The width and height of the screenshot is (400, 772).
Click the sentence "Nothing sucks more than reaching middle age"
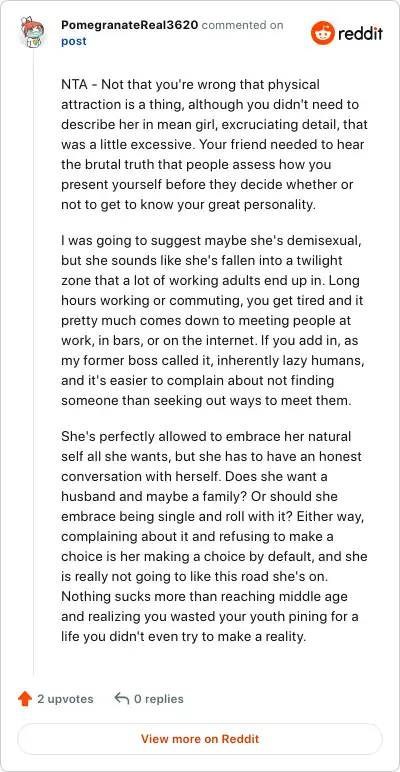point(204,596)
